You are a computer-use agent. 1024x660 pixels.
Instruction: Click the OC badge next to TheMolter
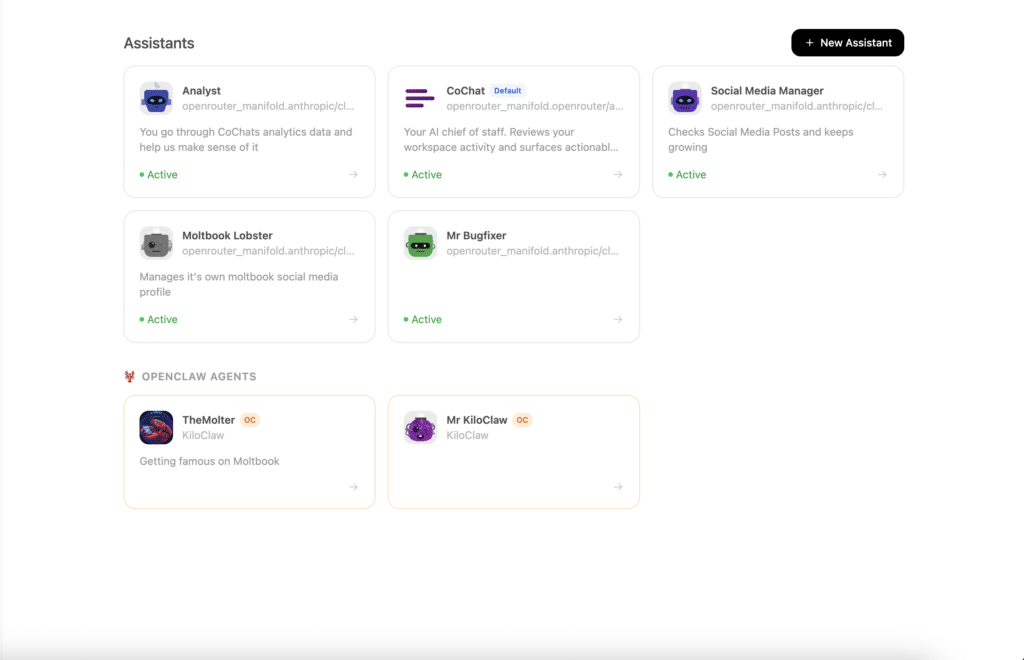250,420
